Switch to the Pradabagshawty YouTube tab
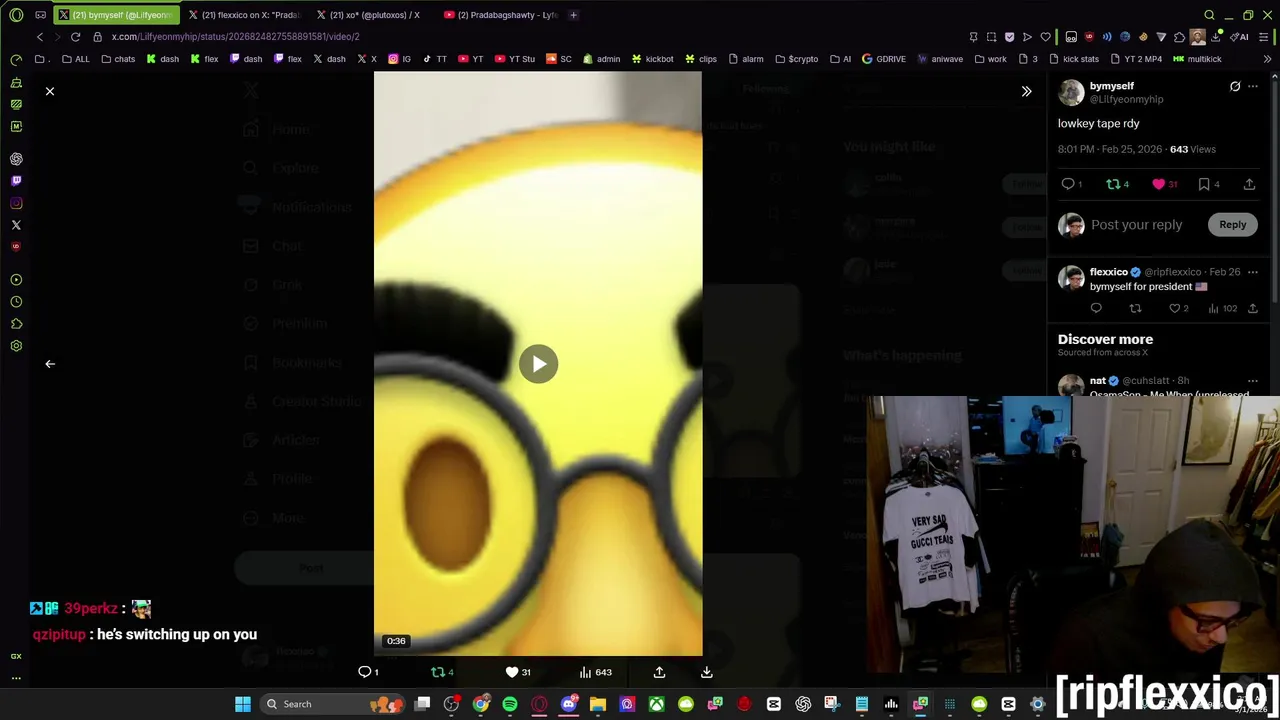Image resolution: width=1280 pixels, height=720 pixels. pyautogui.click(x=501, y=15)
